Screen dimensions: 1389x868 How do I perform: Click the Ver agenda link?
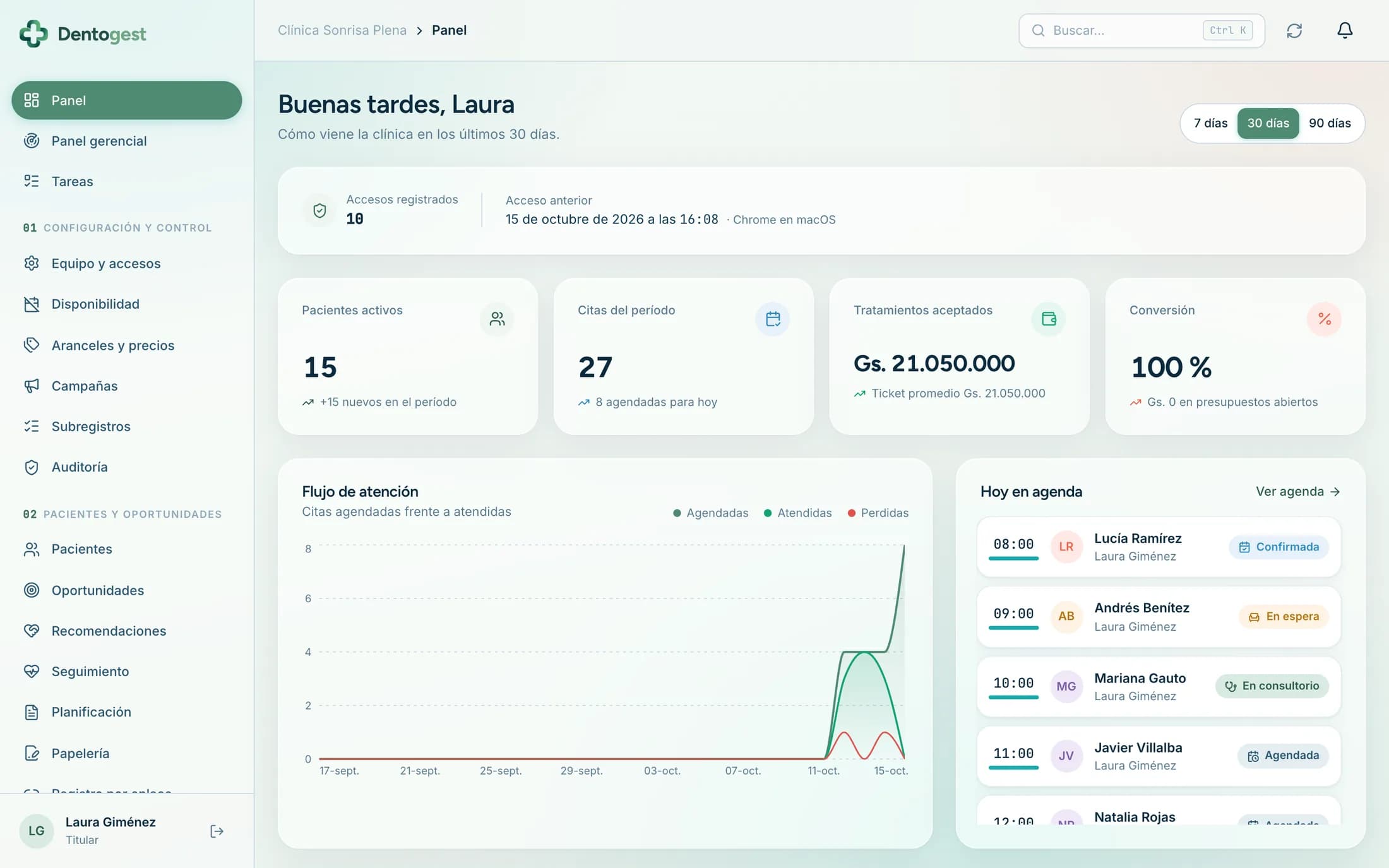[x=1297, y=491]
